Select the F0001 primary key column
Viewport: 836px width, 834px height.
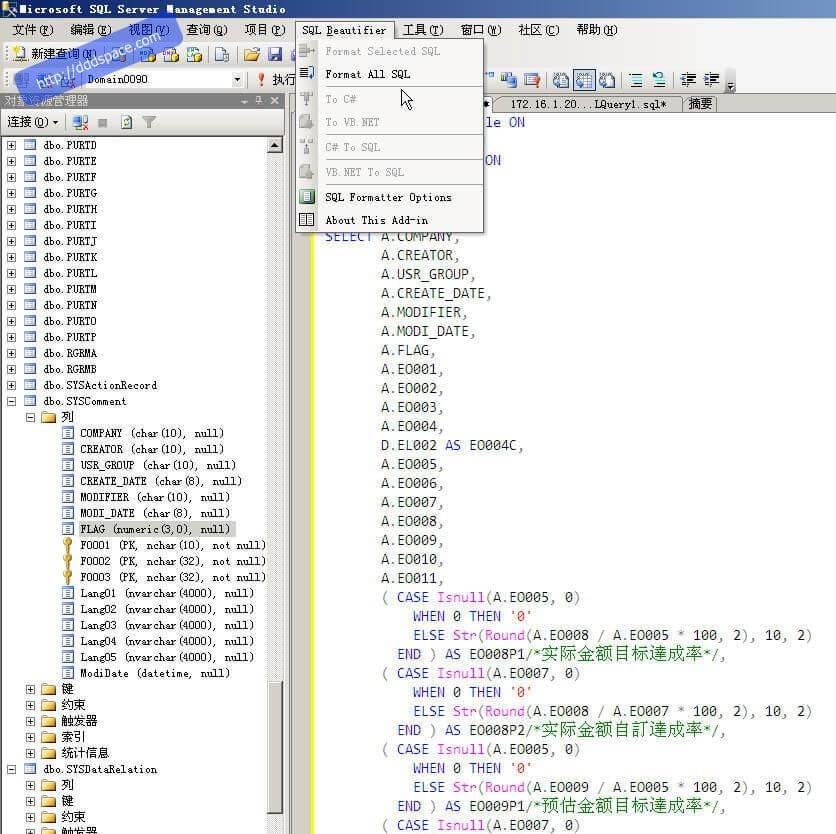(172, 545)
